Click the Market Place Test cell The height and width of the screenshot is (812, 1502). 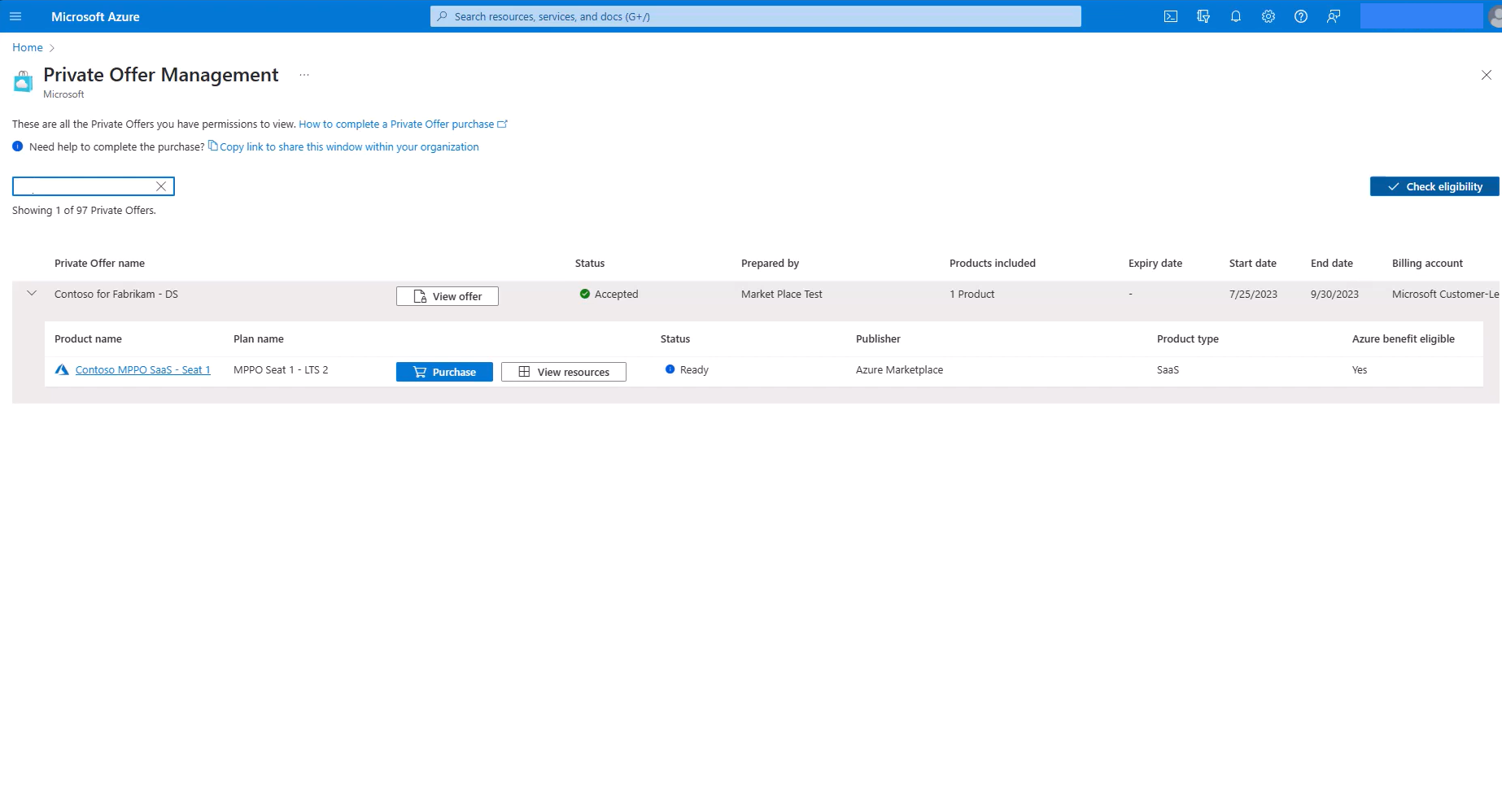tap(782, 294)
